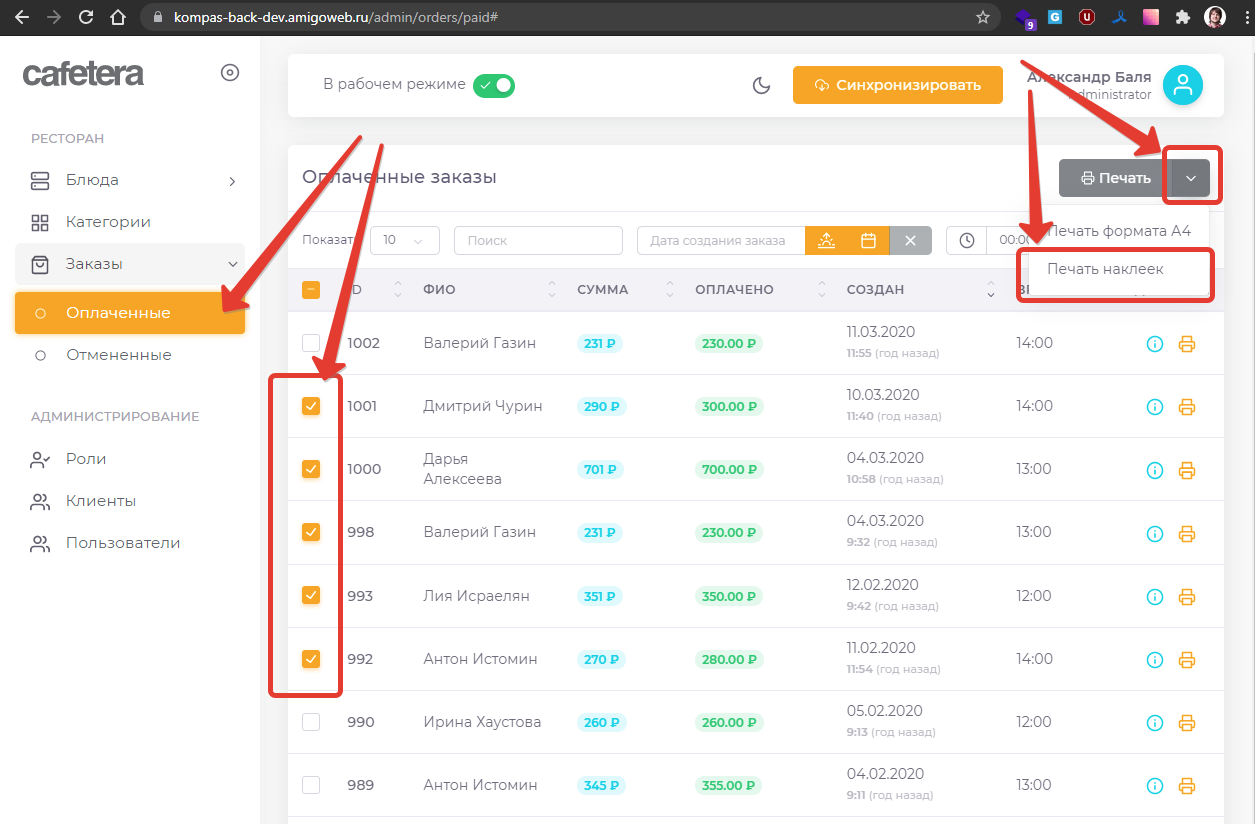This screenshot has height=824, width=1255.
Task: Click the sidebar collapse circle icon
Action: point(230,73)
